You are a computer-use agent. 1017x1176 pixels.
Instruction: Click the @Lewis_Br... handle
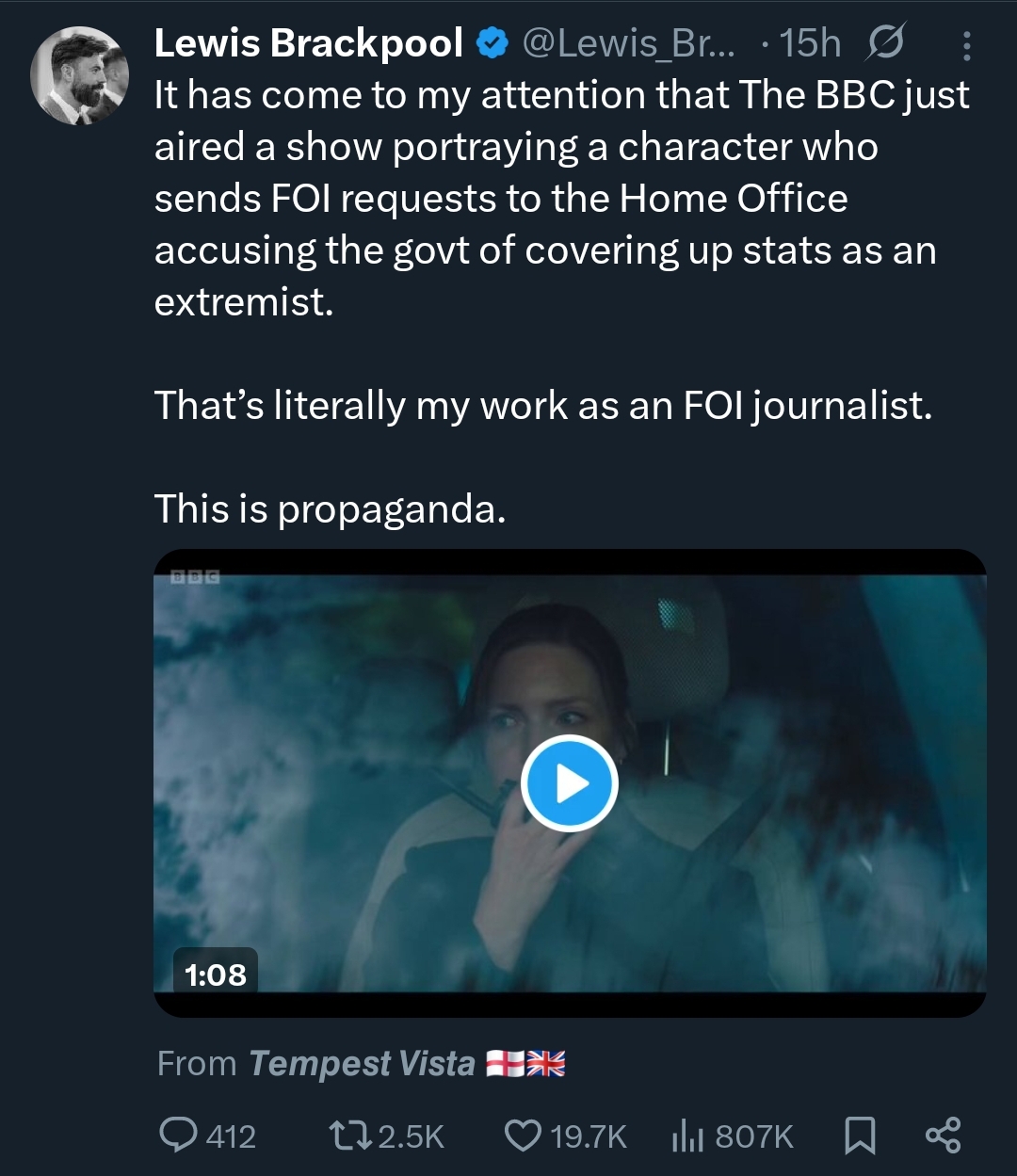pos(630,43)
